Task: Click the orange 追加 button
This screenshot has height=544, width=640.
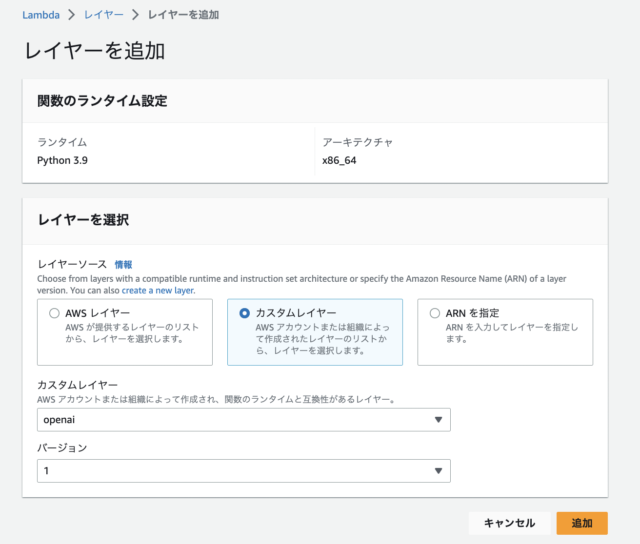Action: click(x=582, y=523)
